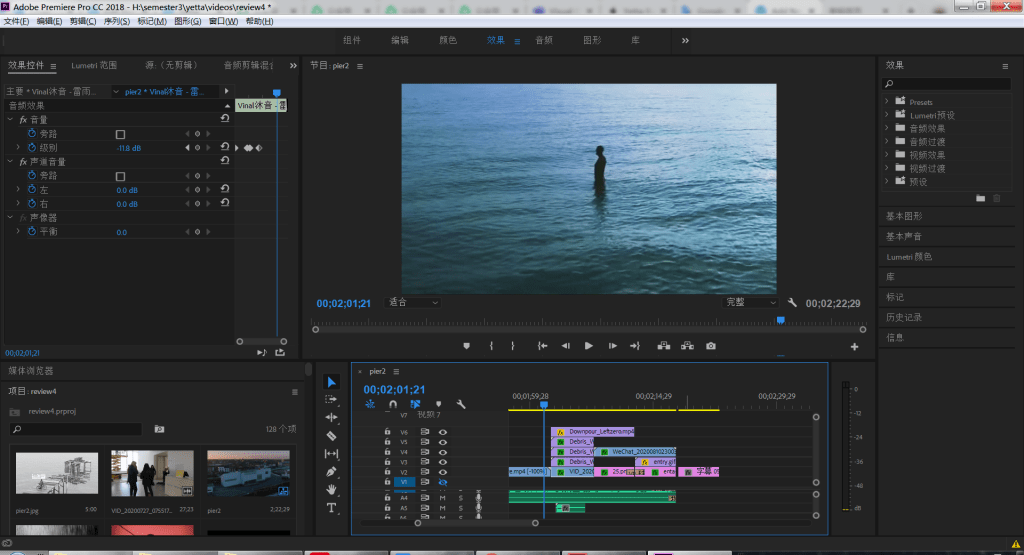The width and height of the screenshot is (1024, 555).
Task: Expand the 音频效果 folder in effects panel
Action: [x=887, y=128]
